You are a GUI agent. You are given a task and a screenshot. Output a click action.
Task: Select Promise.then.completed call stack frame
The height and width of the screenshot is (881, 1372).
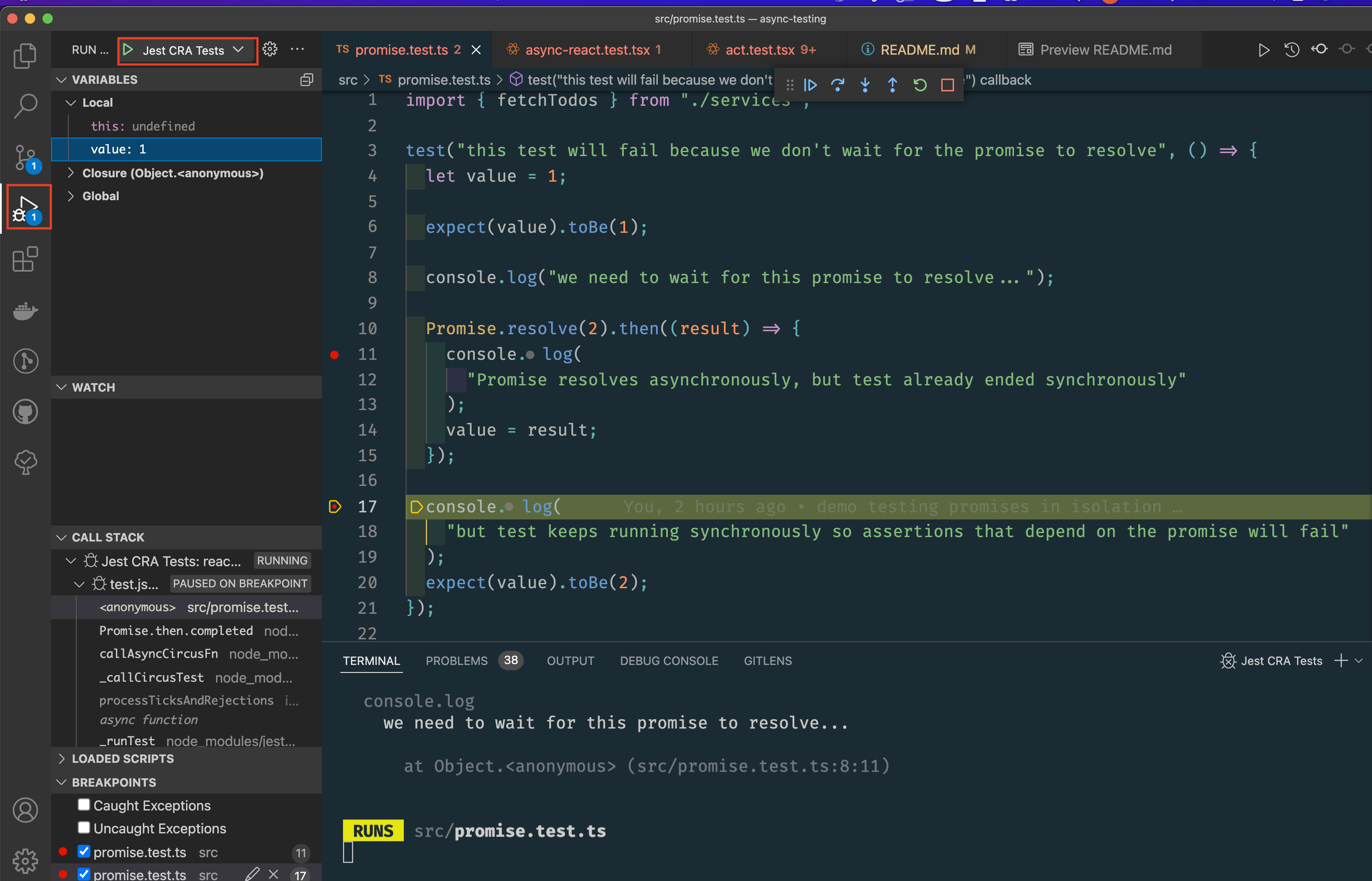point(175,631)
